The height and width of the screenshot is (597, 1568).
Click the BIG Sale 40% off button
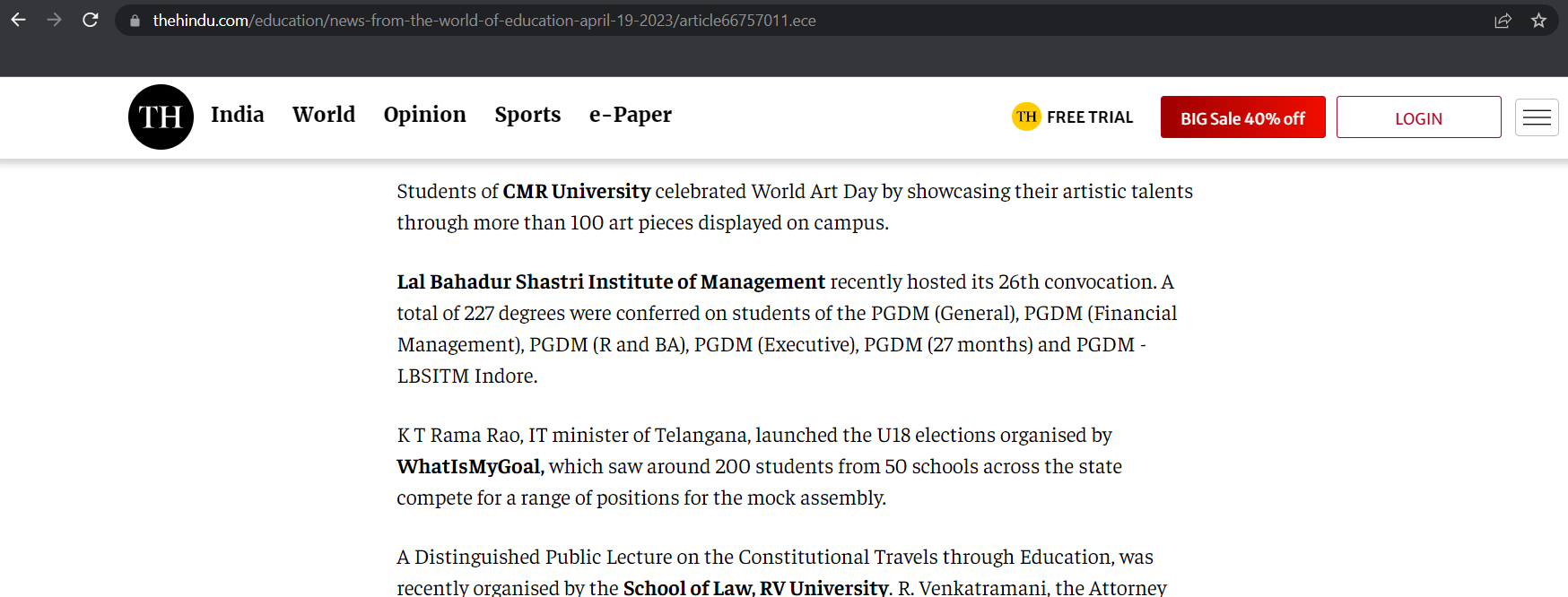coord(1242,117)
